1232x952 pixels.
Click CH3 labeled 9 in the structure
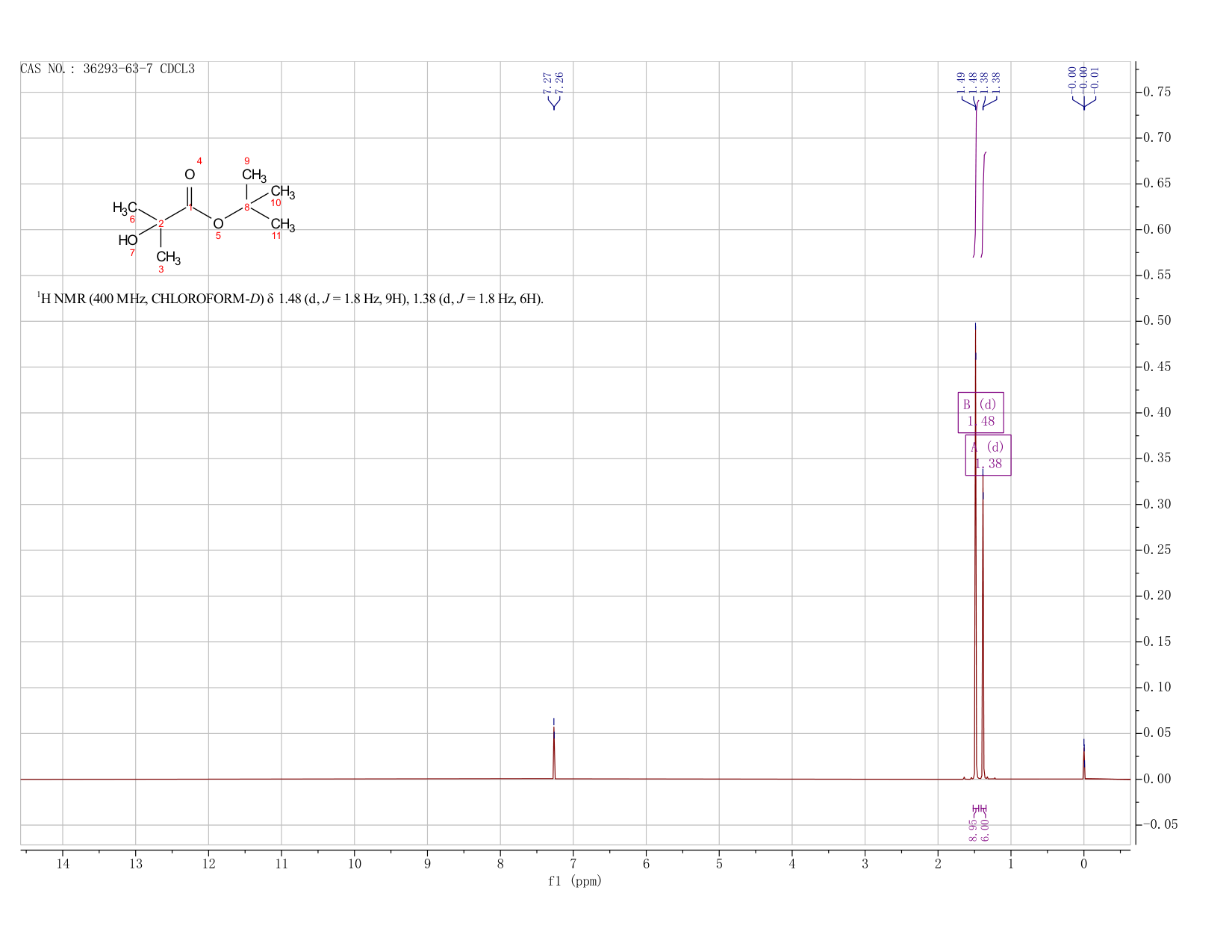254,176
